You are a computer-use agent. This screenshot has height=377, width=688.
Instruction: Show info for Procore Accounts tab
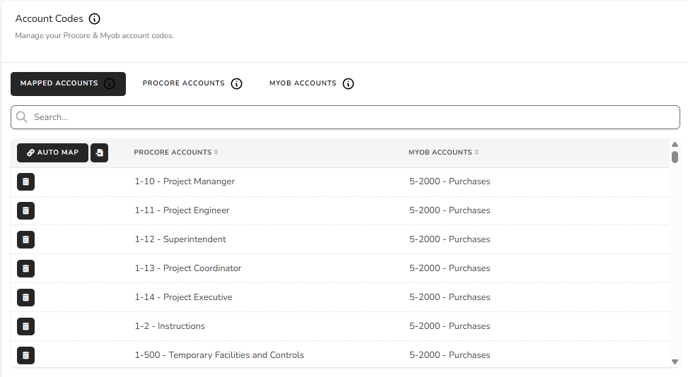click(x=236, y=83)
